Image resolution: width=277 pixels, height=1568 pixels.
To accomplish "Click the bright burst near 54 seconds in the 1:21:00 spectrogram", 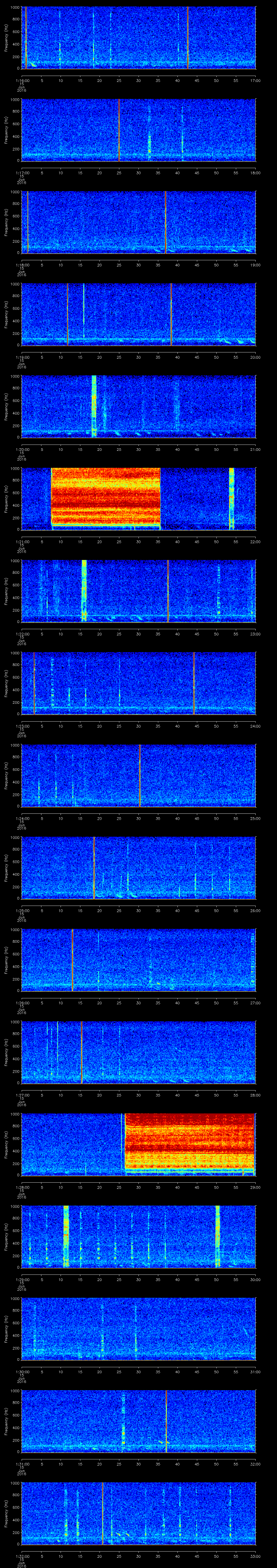I will point(231,499).
